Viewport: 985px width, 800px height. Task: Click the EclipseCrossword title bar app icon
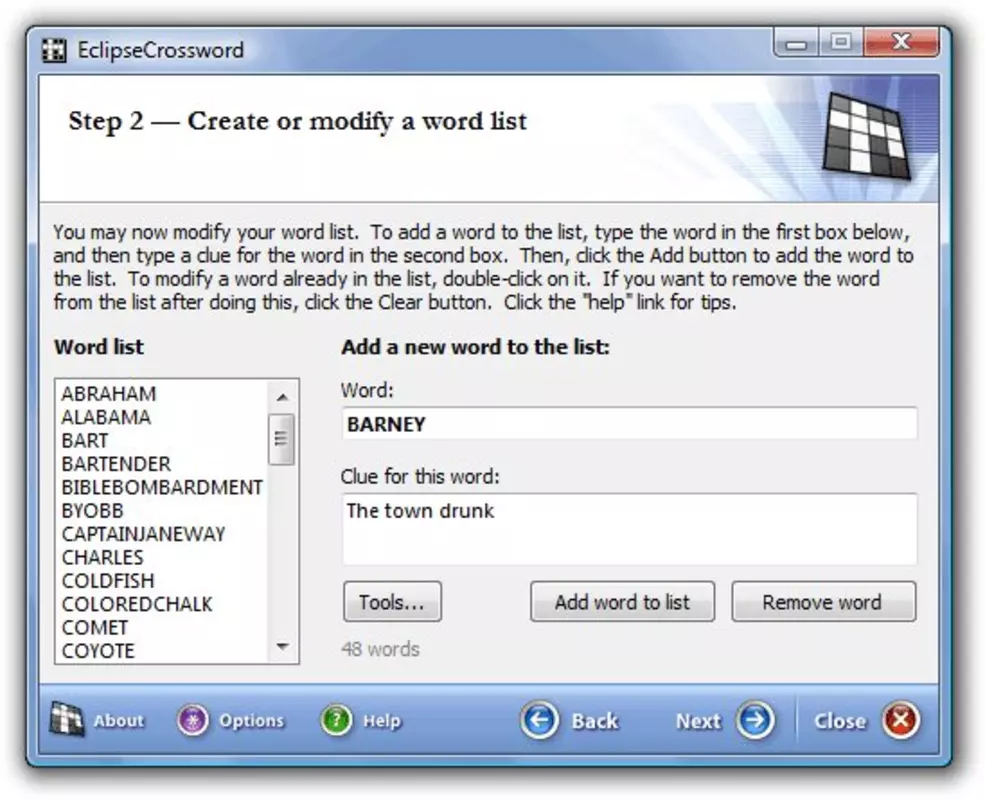click(x=54, y=50)
